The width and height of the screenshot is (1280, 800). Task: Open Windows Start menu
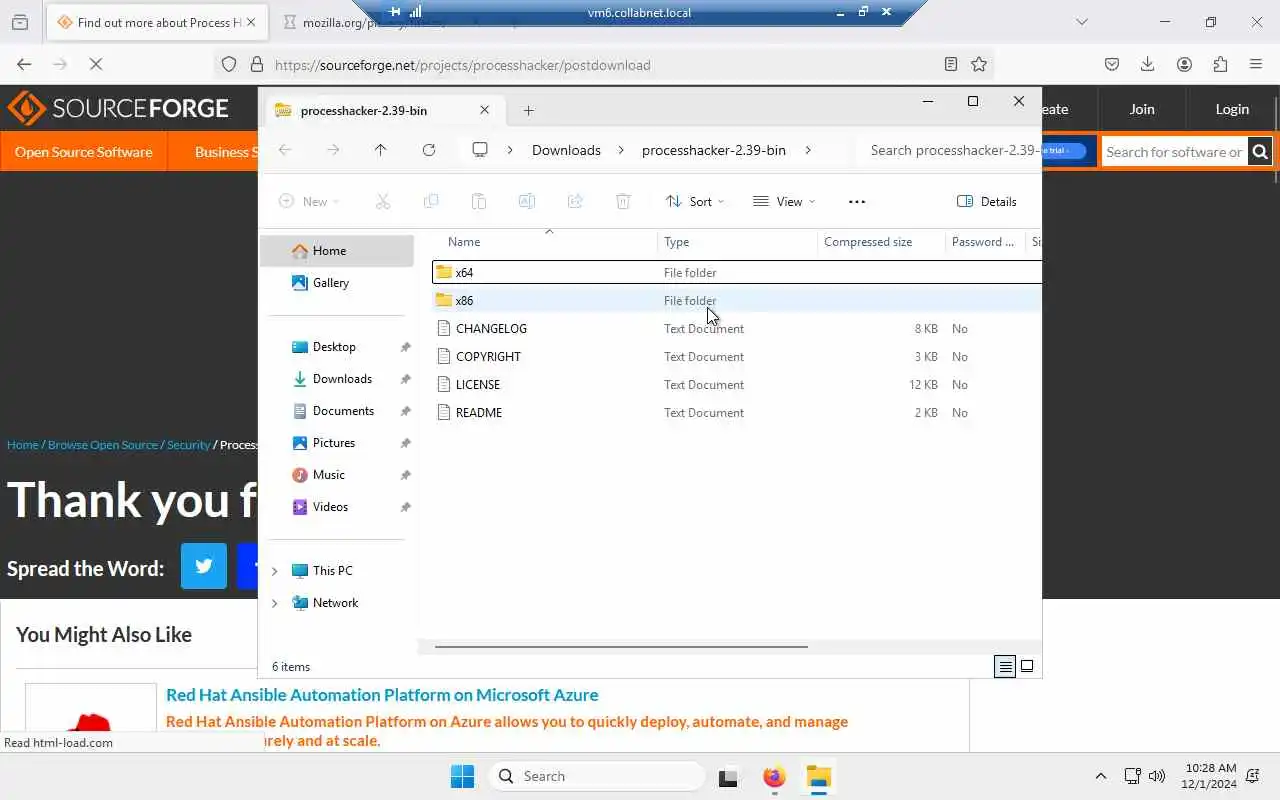(462, 776)
